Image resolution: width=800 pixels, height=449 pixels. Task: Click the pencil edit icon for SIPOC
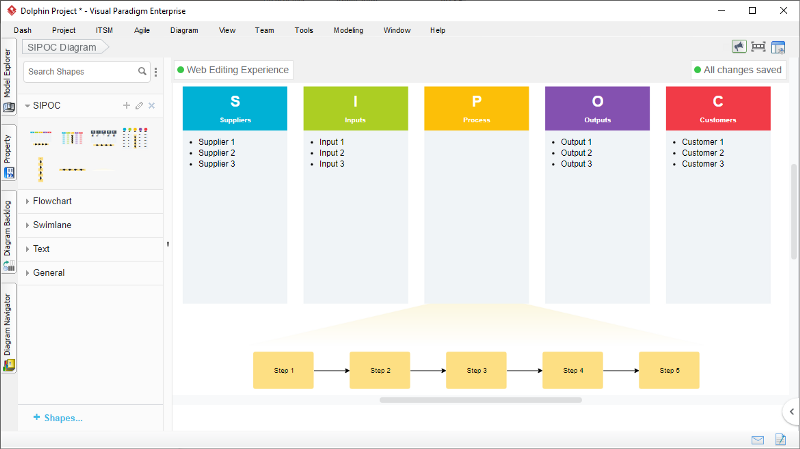139,105
